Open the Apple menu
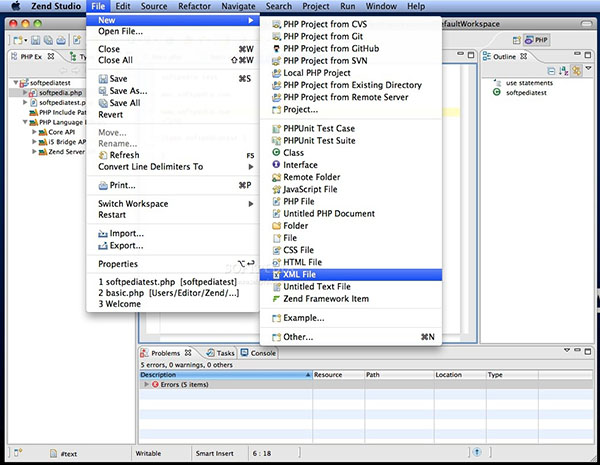 [16, 6]
